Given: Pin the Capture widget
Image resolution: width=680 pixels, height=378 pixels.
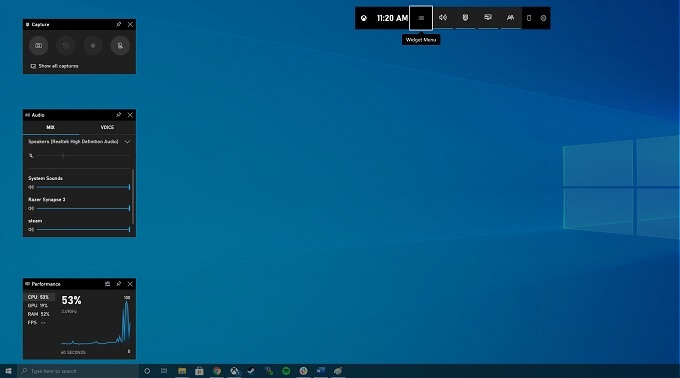Looking at the screenshot, I should pos(118,25).
